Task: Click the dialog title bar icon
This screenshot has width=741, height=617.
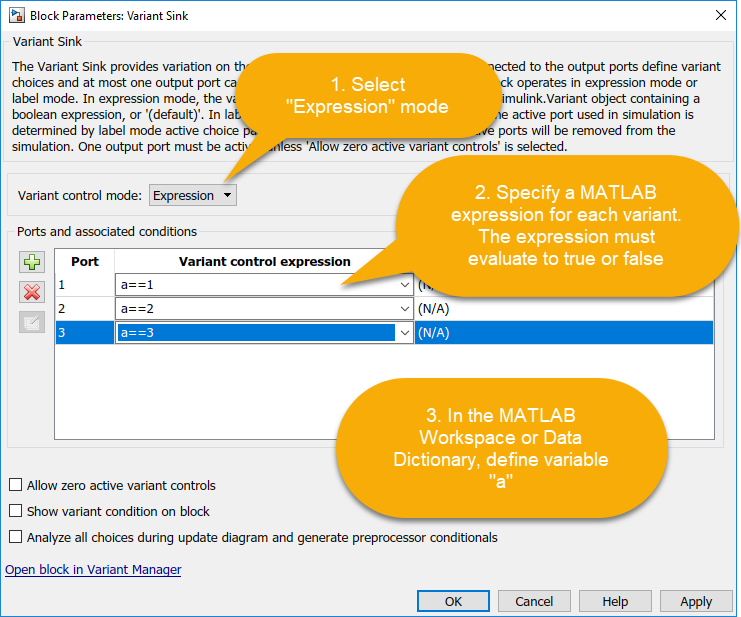Action: point(15,15)
